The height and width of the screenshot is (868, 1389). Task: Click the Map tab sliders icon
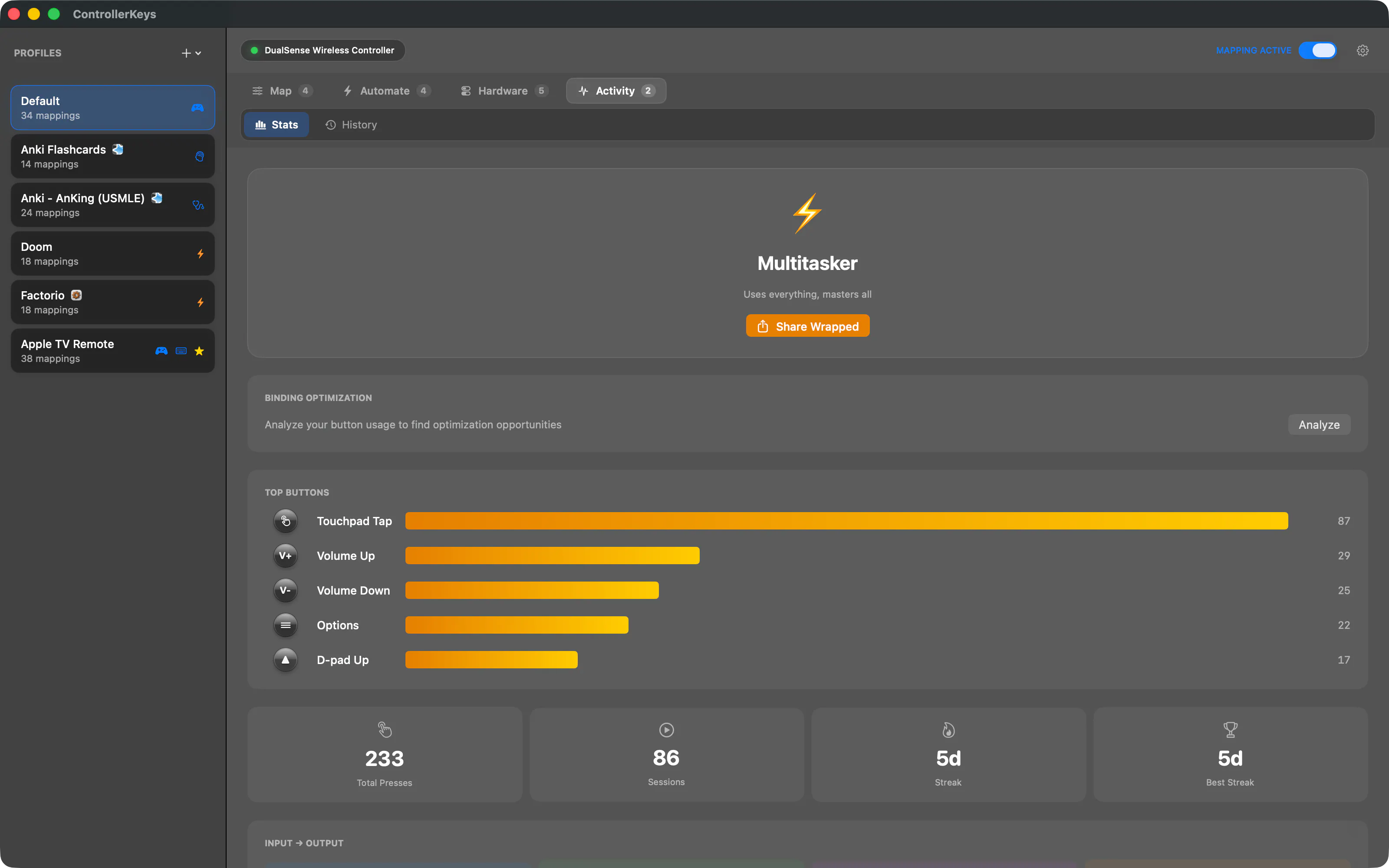click(x=258, y=91)
